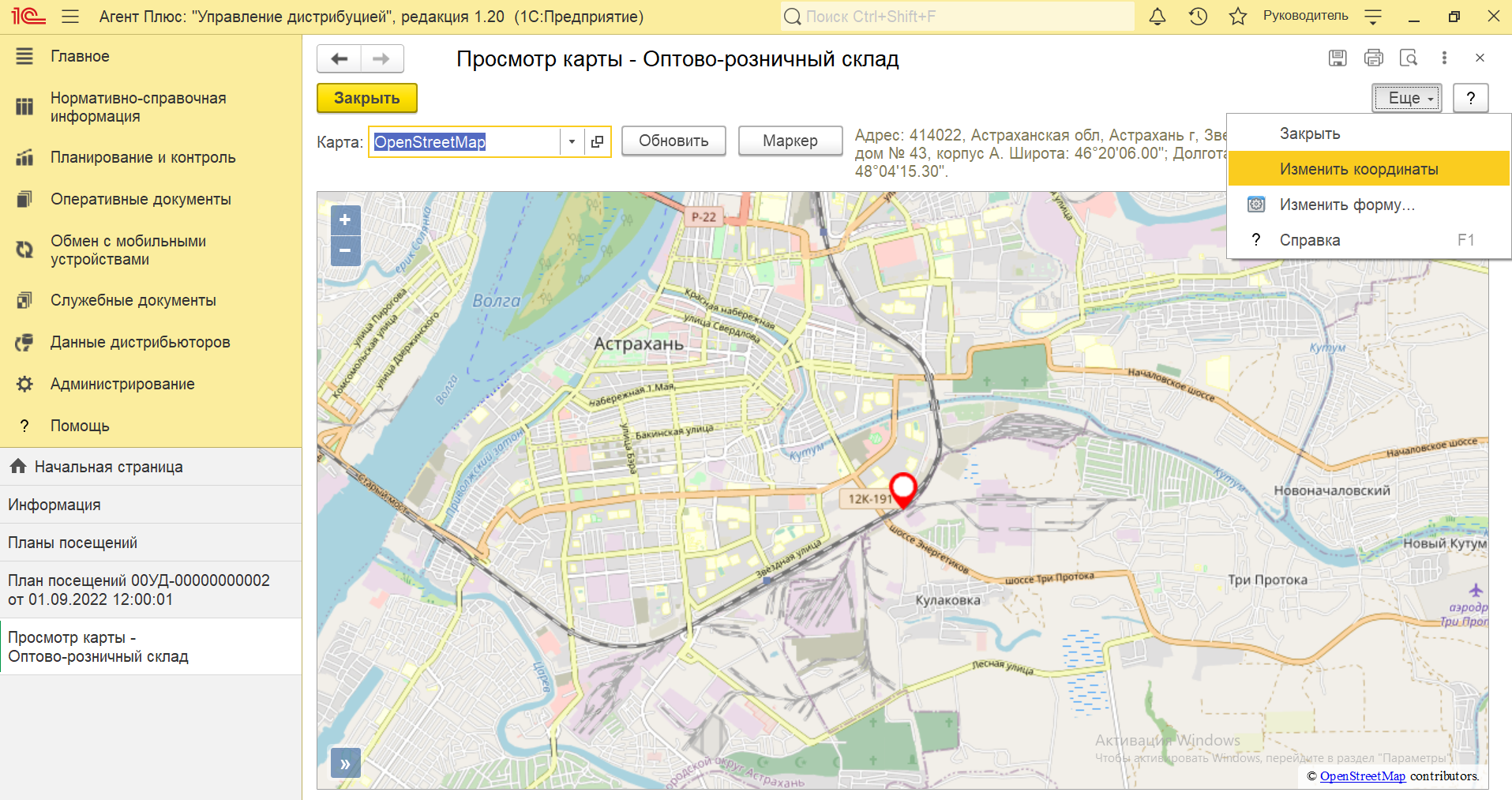Choose Изменить координаты menu item

click(x=1368, y=169)
